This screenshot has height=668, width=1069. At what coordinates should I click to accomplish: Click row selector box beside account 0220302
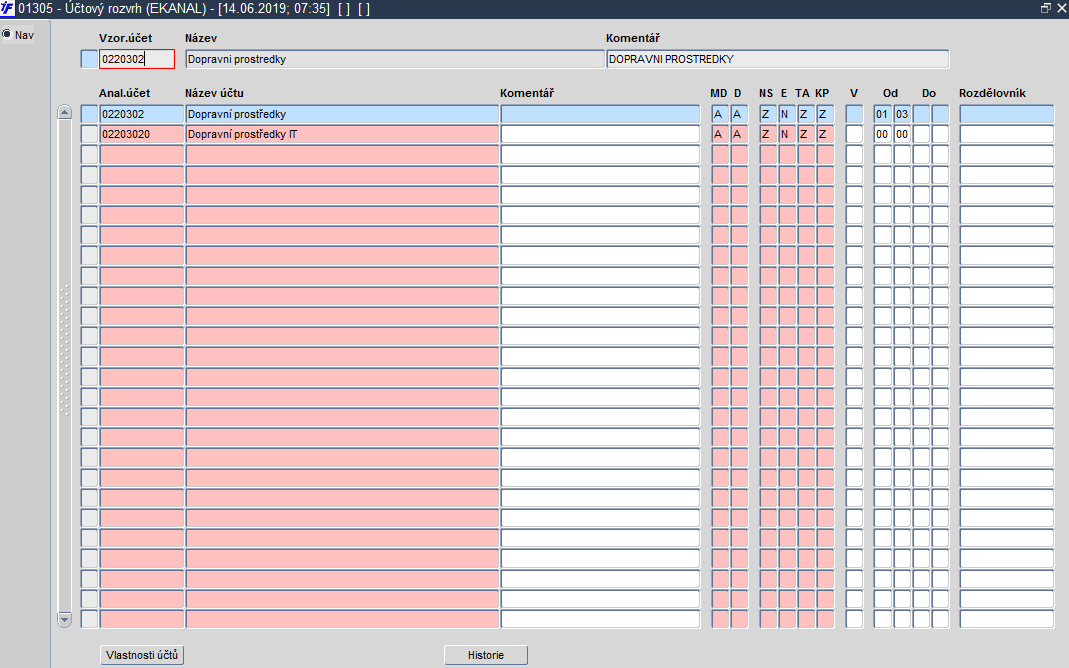[89, 115]
